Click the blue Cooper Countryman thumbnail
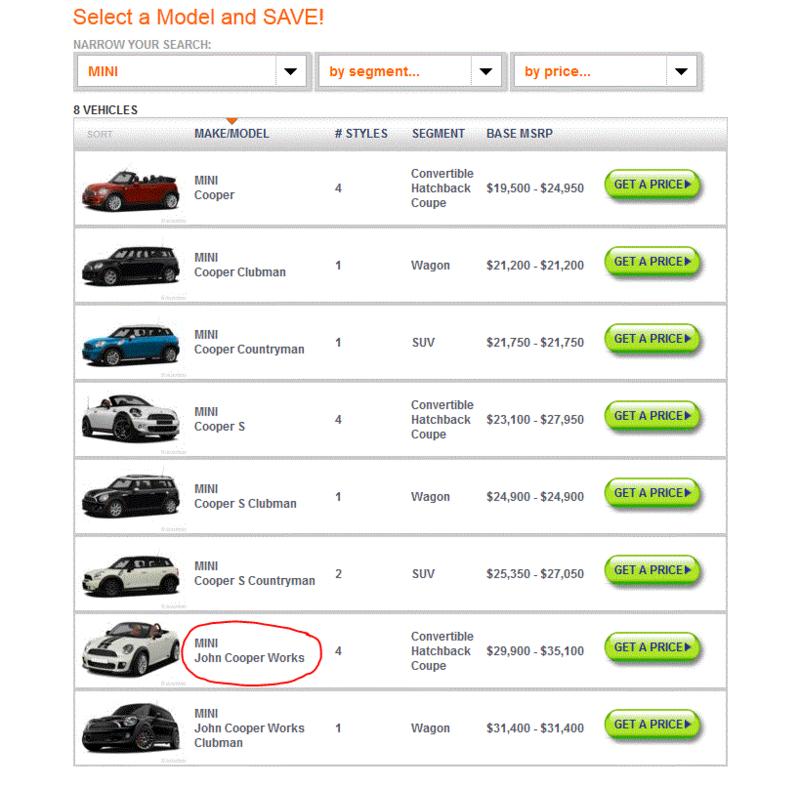800x789 pixels. [x=131, y=344]
